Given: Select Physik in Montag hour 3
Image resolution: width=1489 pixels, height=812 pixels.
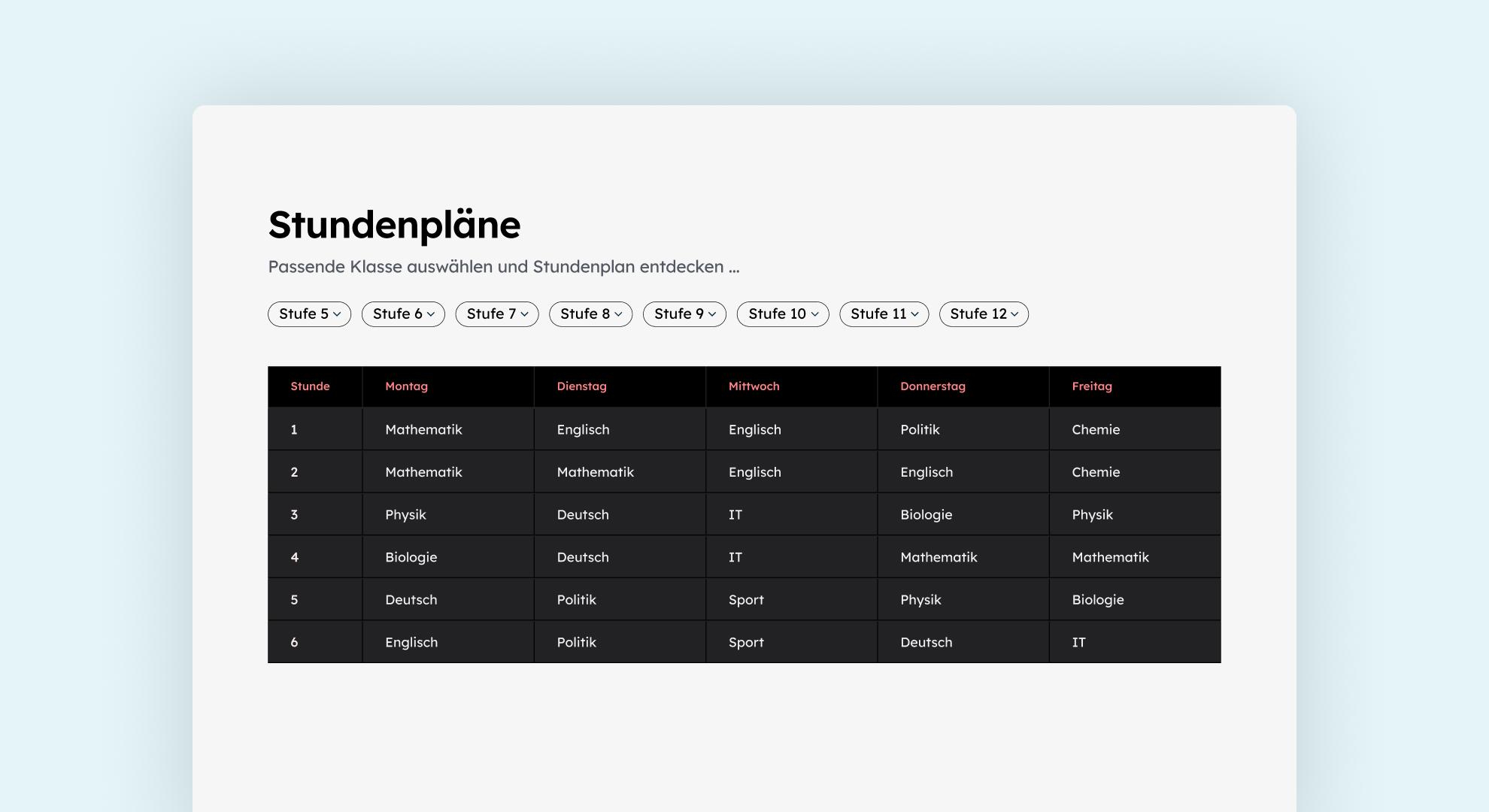Looking at the screenshot, I should pyautogui.click(x=448, y=514).
